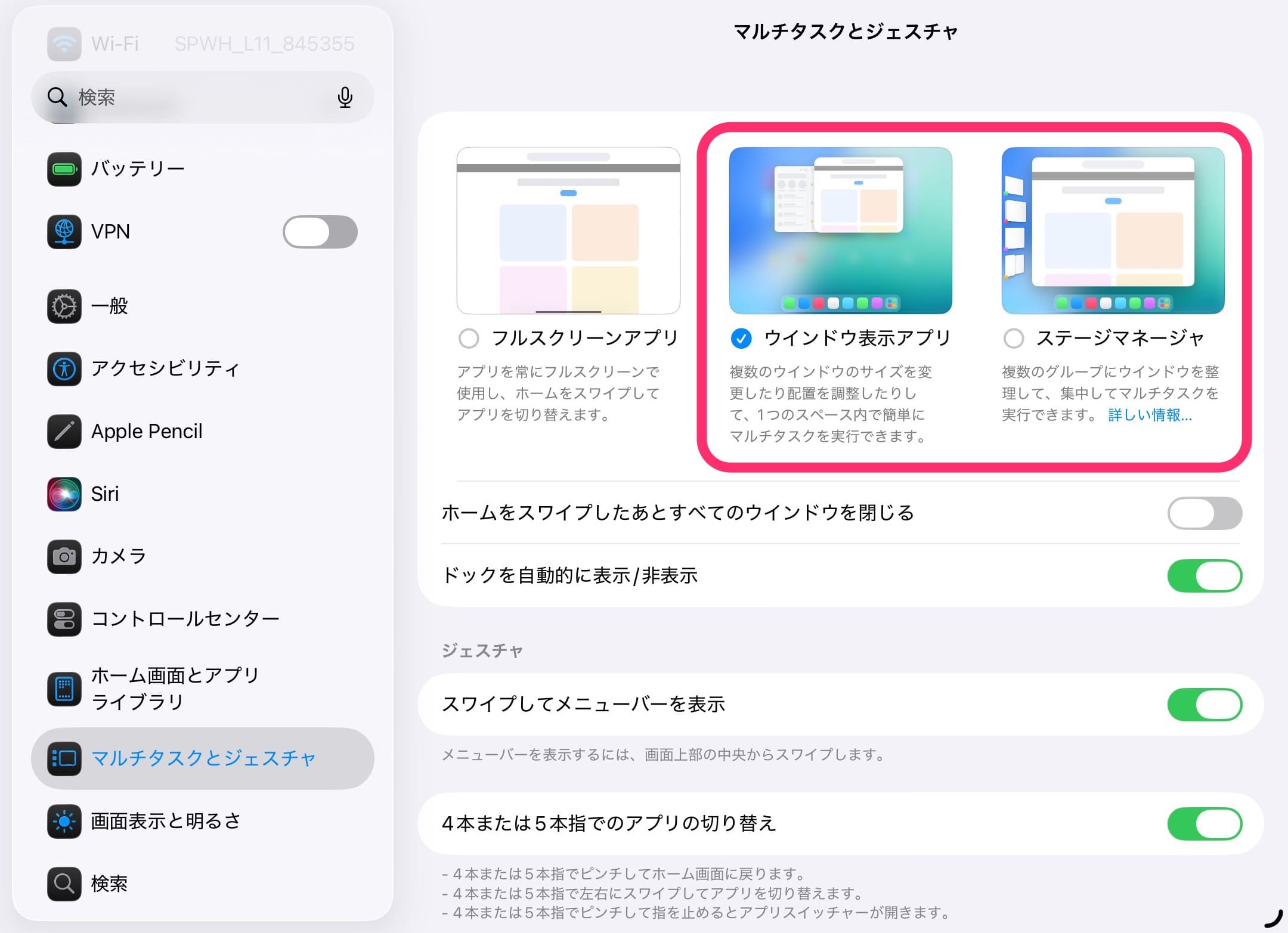Tap the コントロールセンター sliders icon
This screenshot has width=1288, height=933.
(64, 619)
